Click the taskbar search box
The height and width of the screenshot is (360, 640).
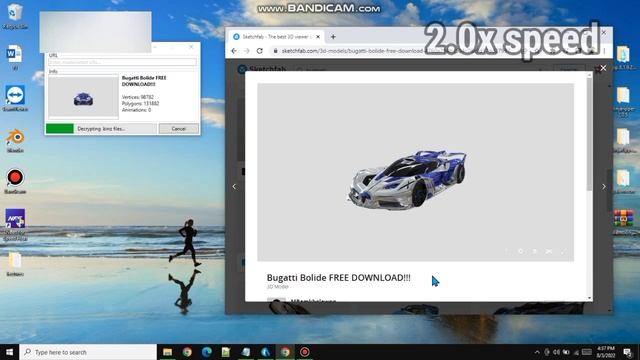88,352
